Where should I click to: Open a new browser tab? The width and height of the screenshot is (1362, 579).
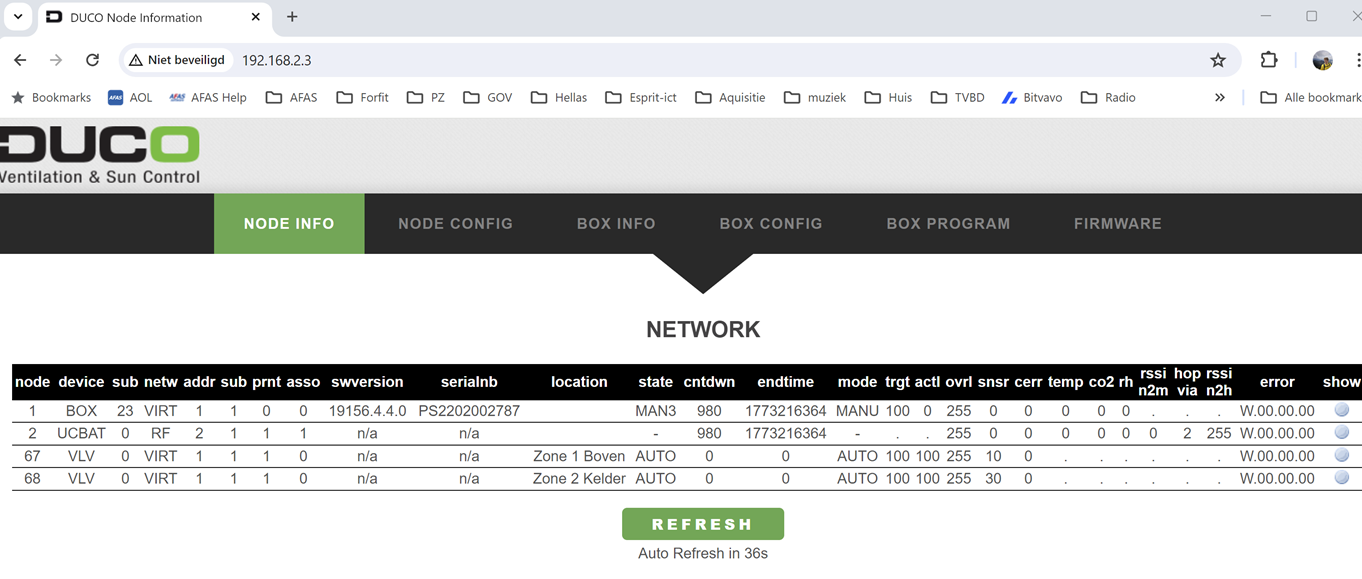[292, 17]
